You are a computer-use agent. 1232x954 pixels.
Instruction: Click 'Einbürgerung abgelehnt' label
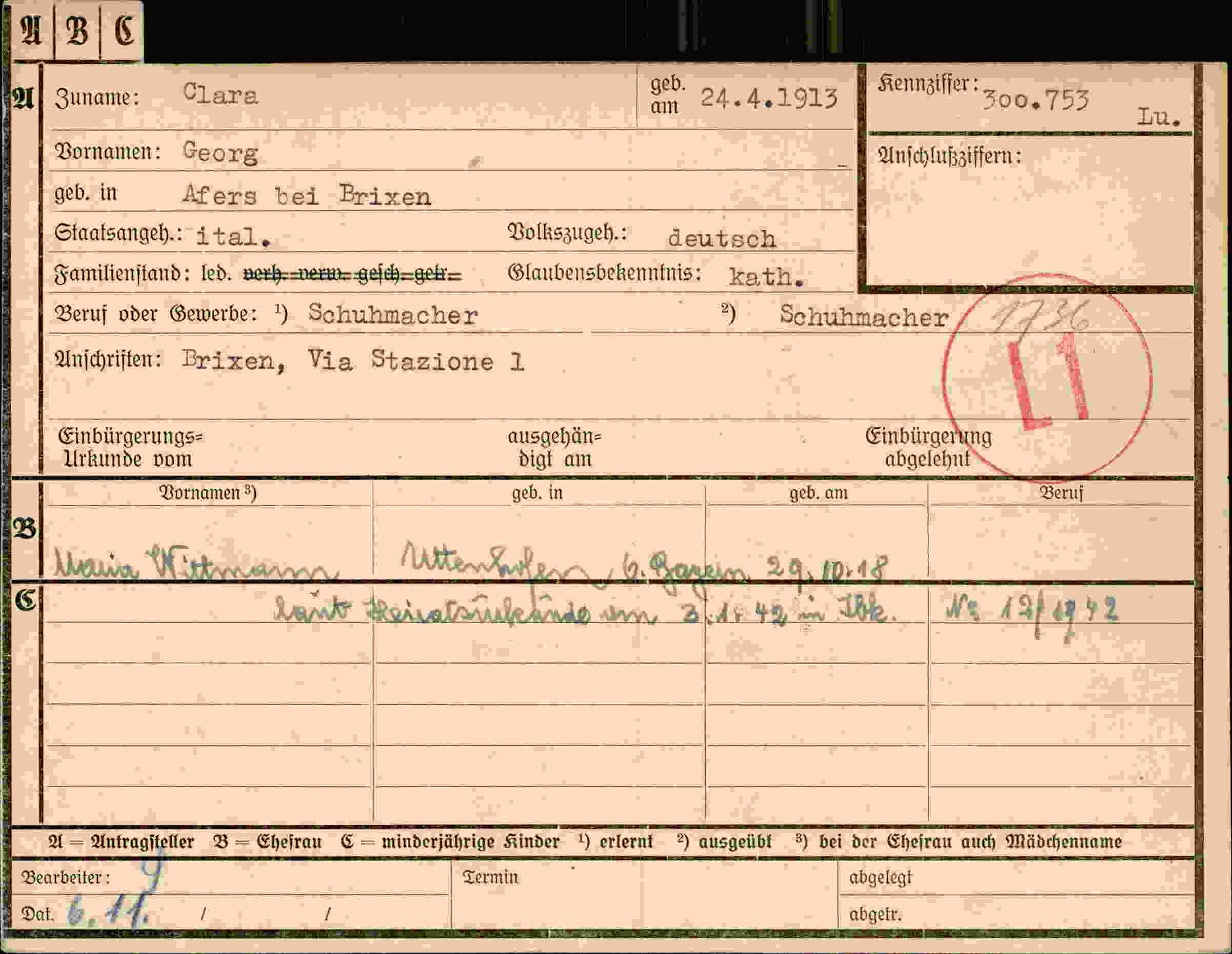click(x=928, y=447)
